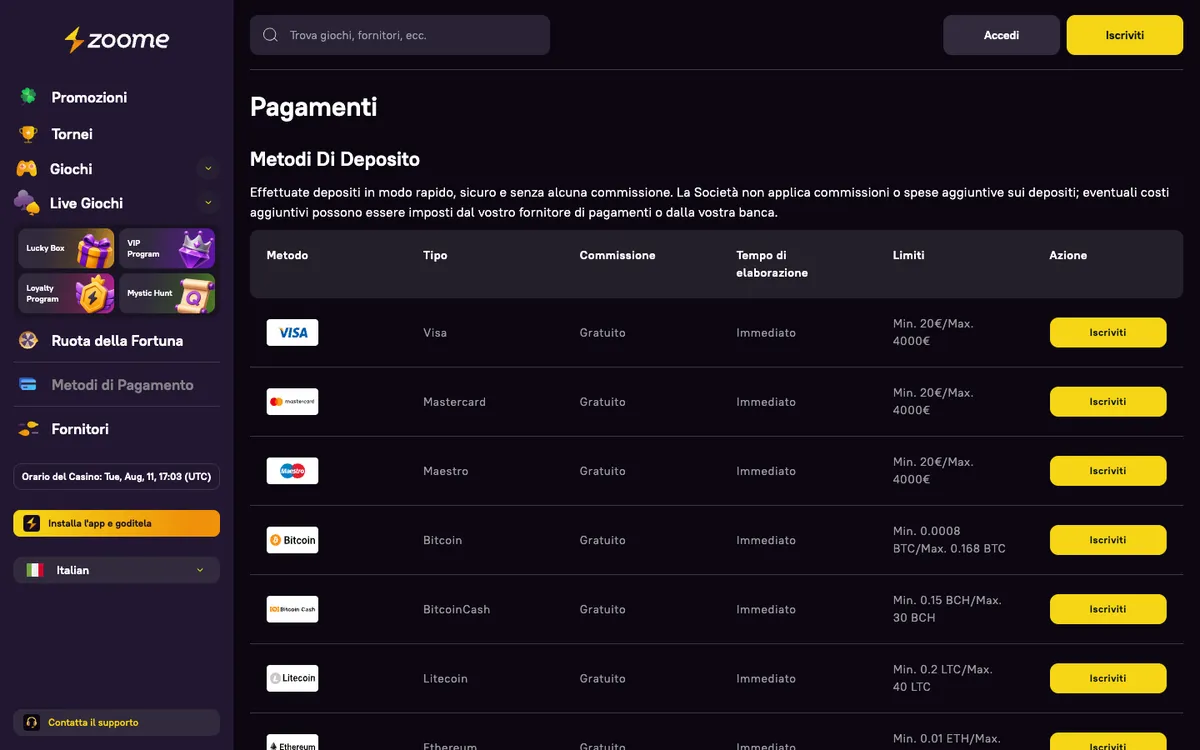Click the BitcoinCash type cell text

(456, 609)
